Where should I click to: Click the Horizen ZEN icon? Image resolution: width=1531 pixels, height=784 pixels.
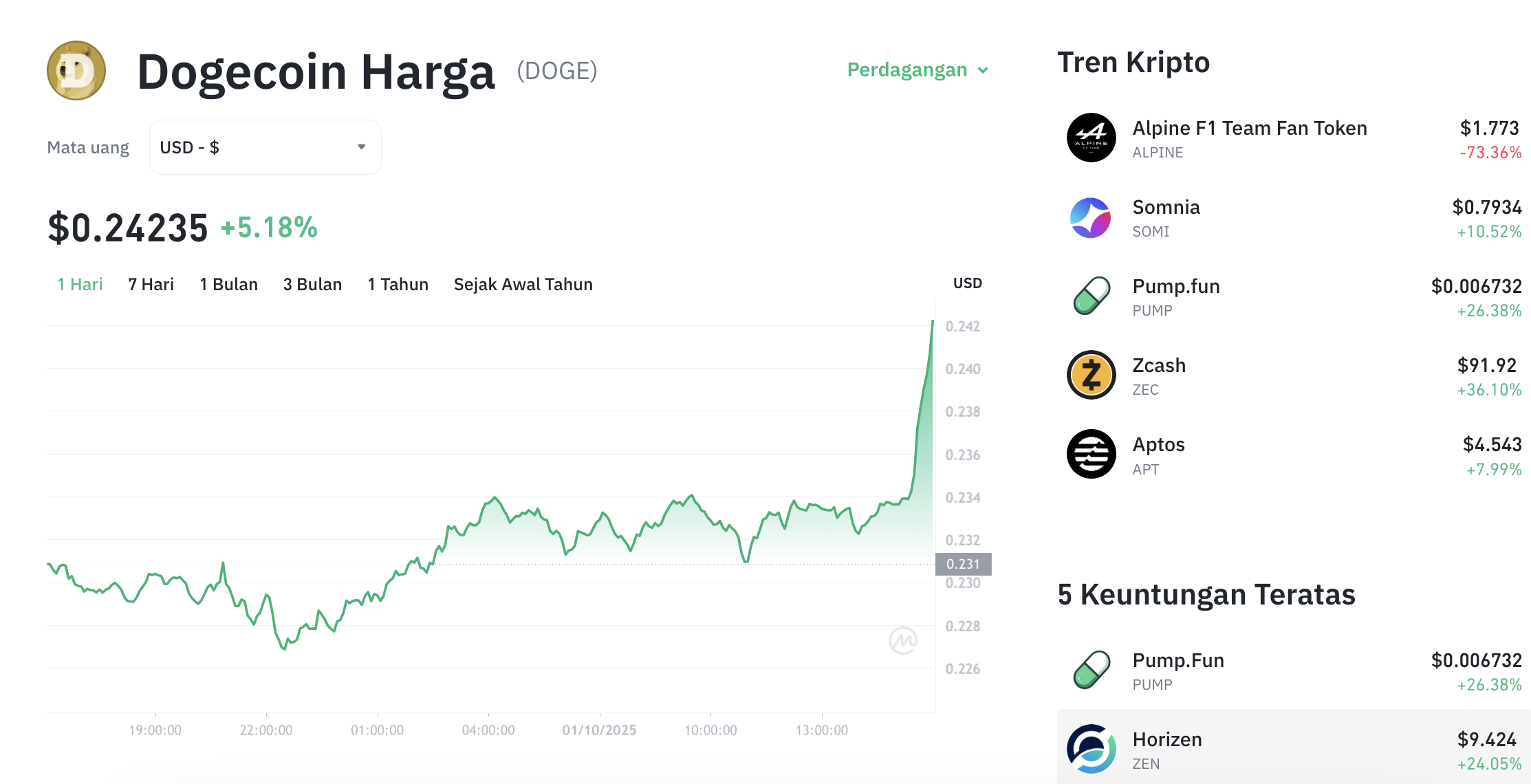coord(1091,749)
